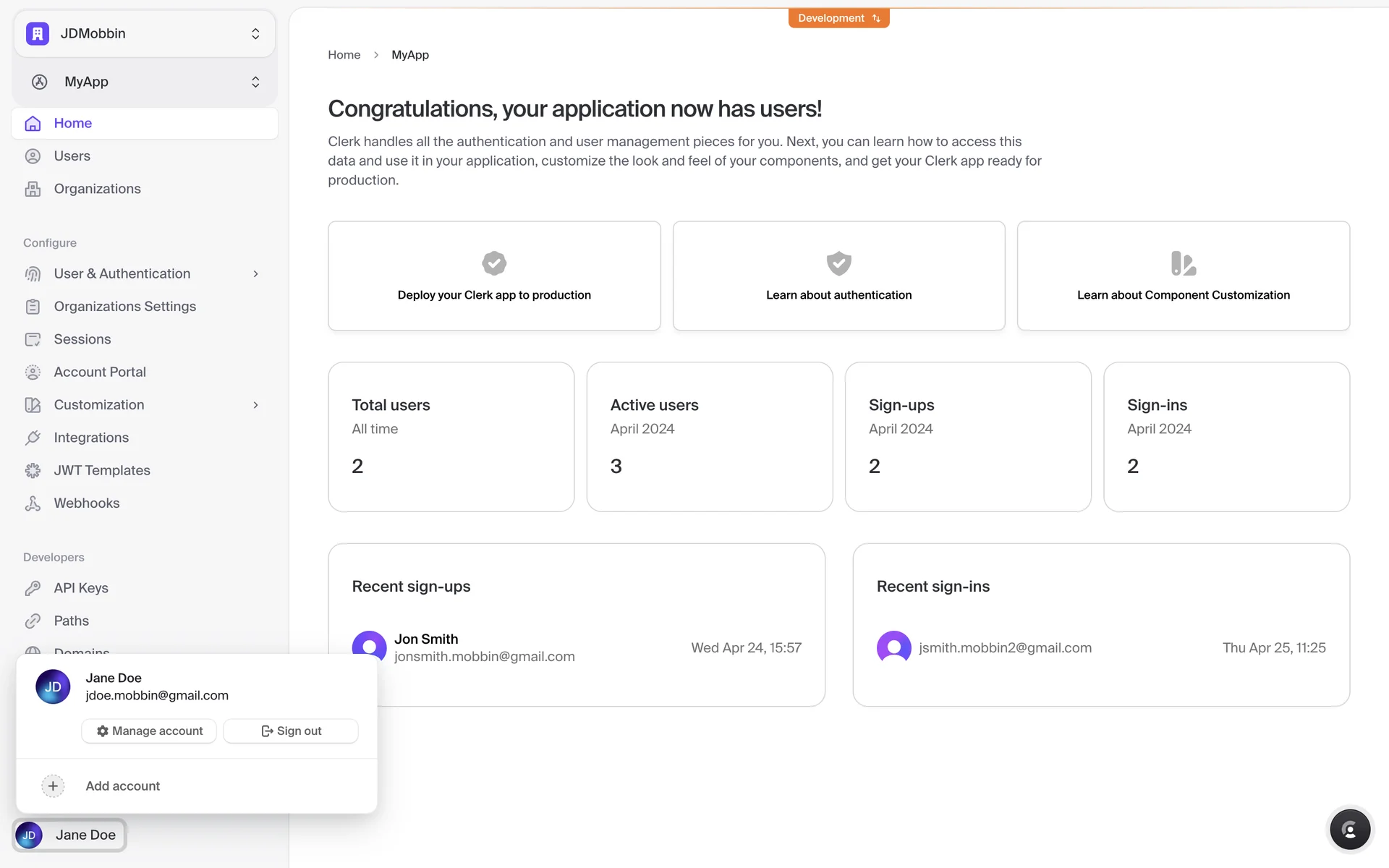Switch the Development environment badge
1389x868 pixels.
[838, 18]
